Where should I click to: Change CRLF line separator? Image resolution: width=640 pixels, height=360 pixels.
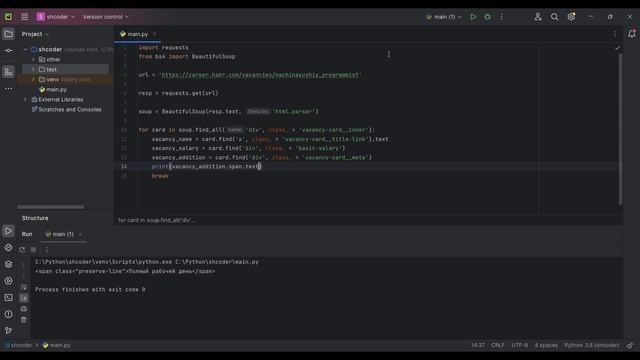click(498, 345)
